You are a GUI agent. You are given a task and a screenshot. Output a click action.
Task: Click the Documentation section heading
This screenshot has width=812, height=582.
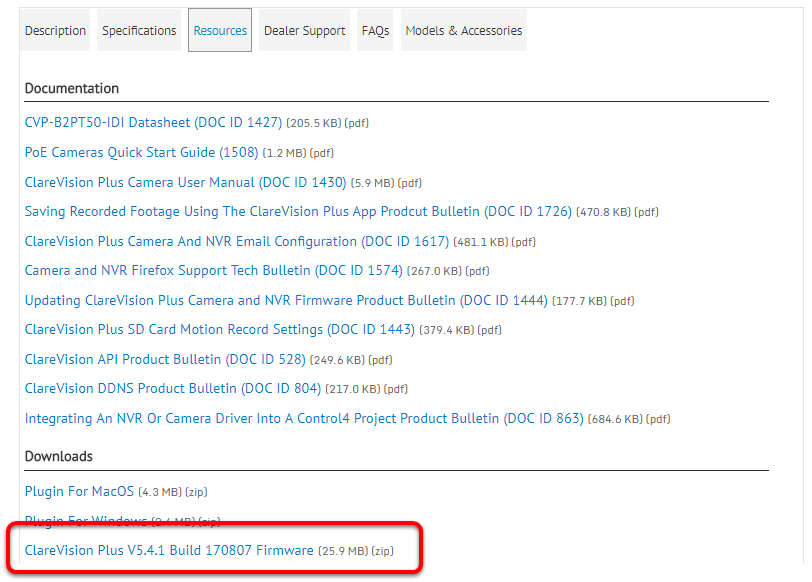coord(72,89)
